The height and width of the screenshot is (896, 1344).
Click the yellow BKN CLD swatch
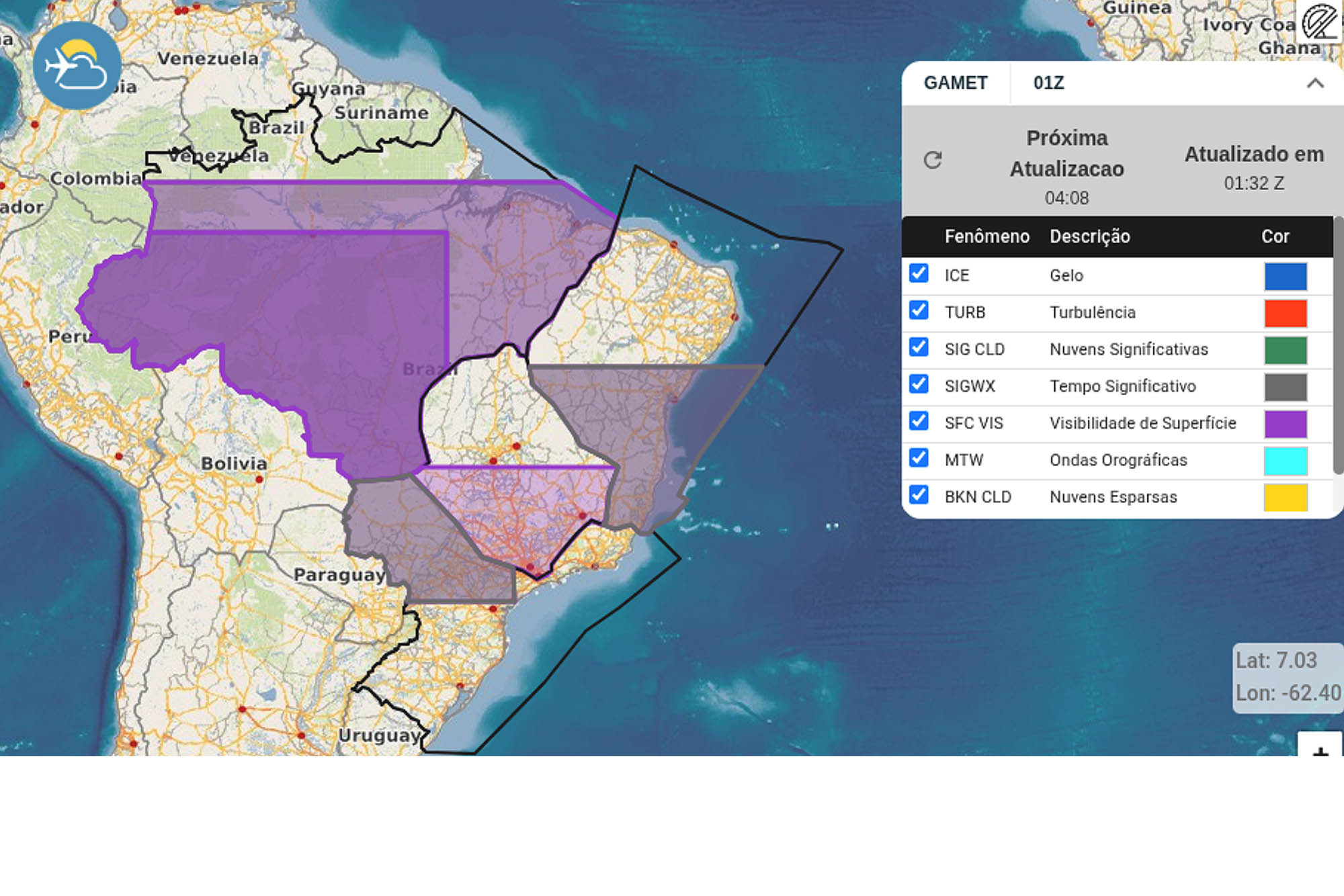(1285, 498)
